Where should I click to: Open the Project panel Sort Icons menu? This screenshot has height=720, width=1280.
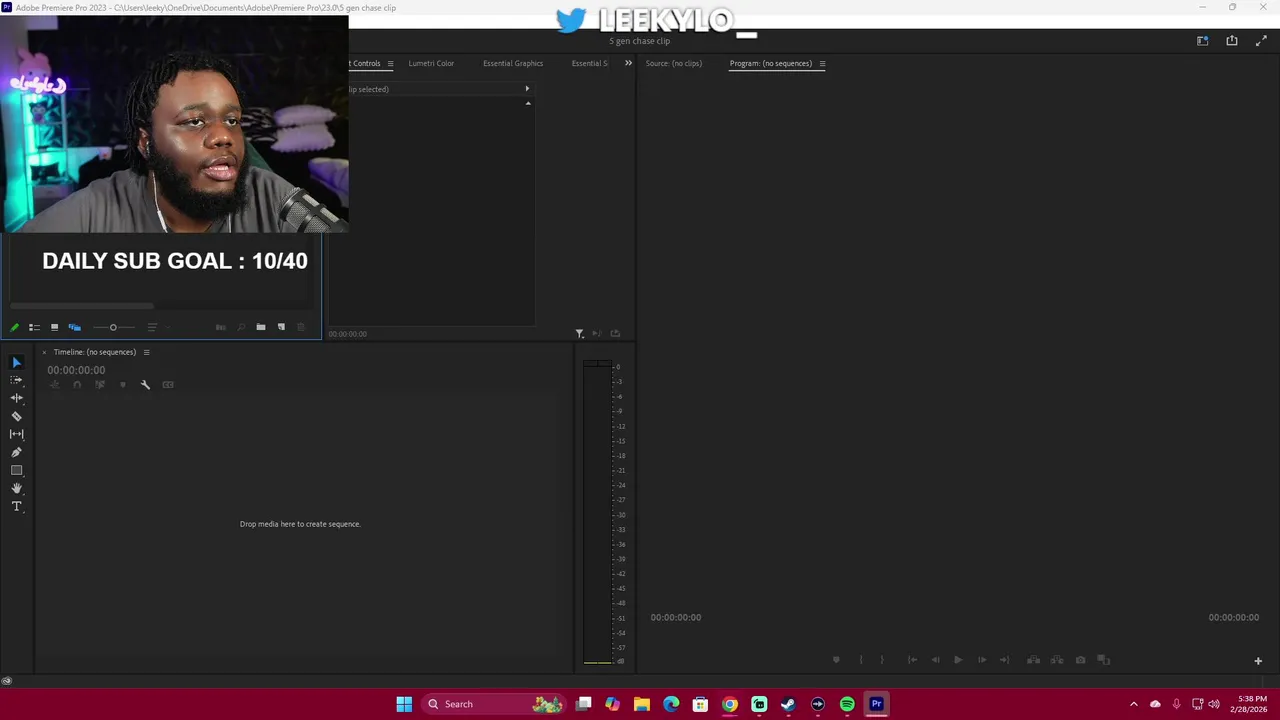tap(152, 327)
